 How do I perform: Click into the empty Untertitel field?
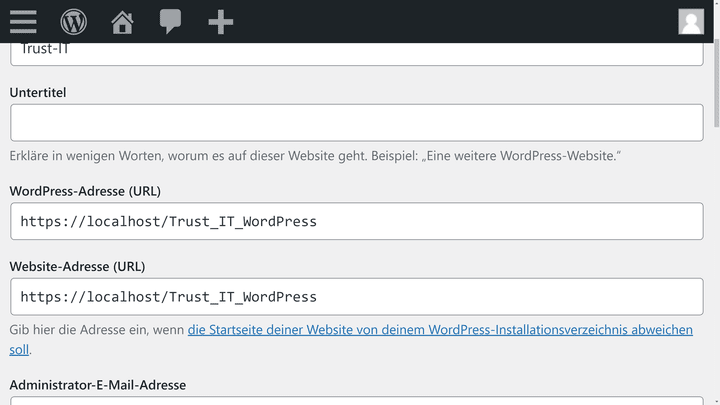click(x=357, y=123)
